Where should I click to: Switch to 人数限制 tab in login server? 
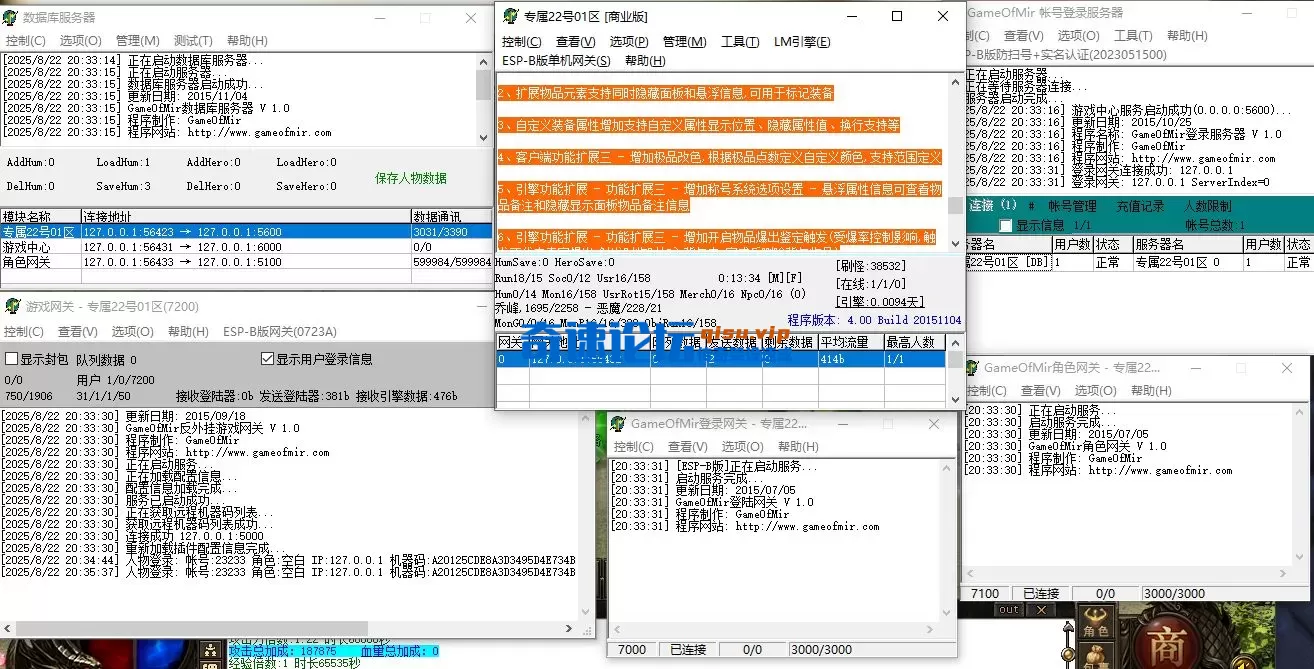coord(1209,206)
